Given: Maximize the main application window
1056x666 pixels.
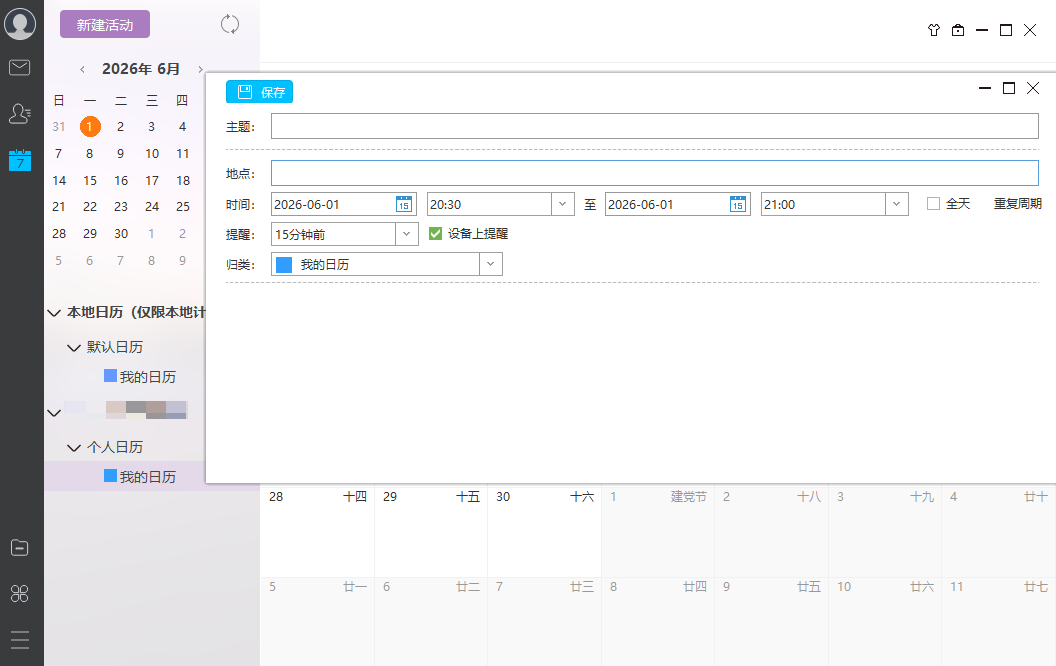Looking at the screenshot, I should [x=1005, y=30].
